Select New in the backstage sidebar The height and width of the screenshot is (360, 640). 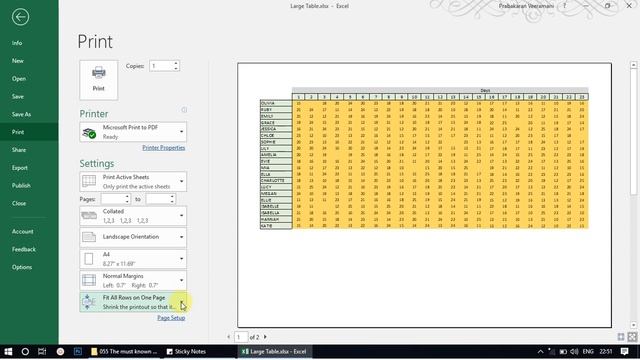coord(18,61)
